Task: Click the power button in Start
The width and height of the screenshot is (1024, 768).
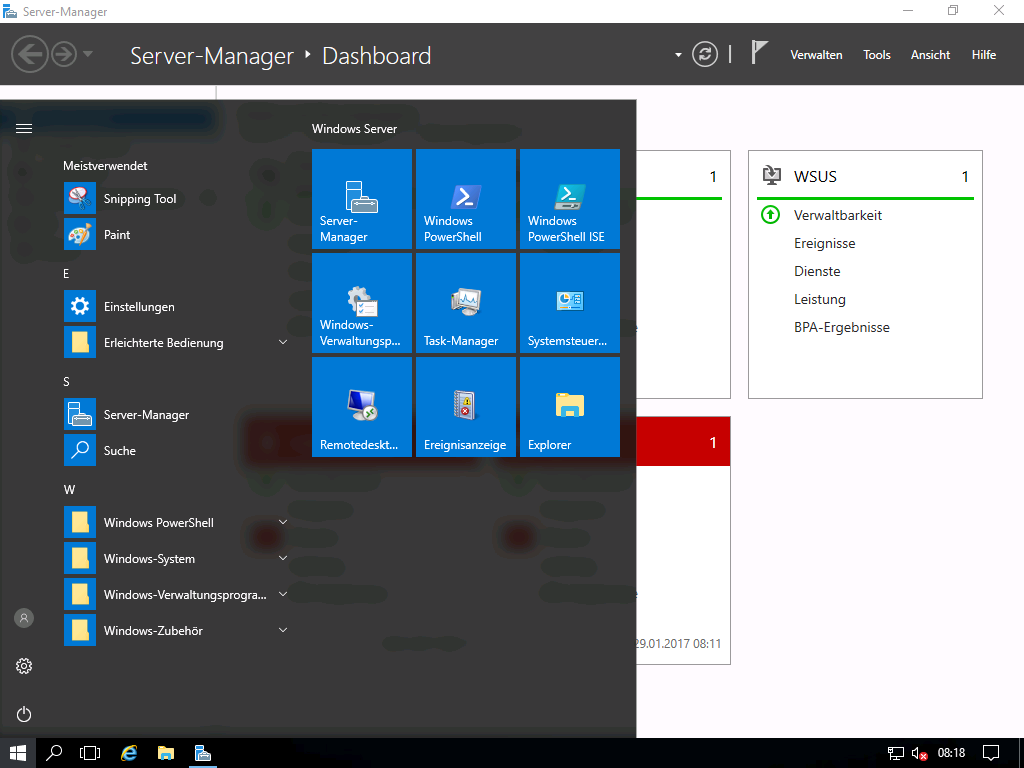Action: 24,714
